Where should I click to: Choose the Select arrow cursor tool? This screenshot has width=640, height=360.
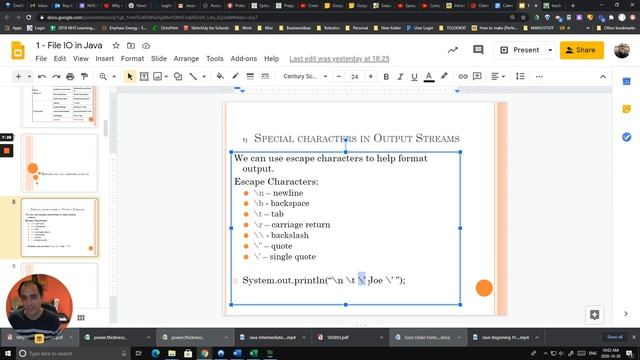(130, 76)
